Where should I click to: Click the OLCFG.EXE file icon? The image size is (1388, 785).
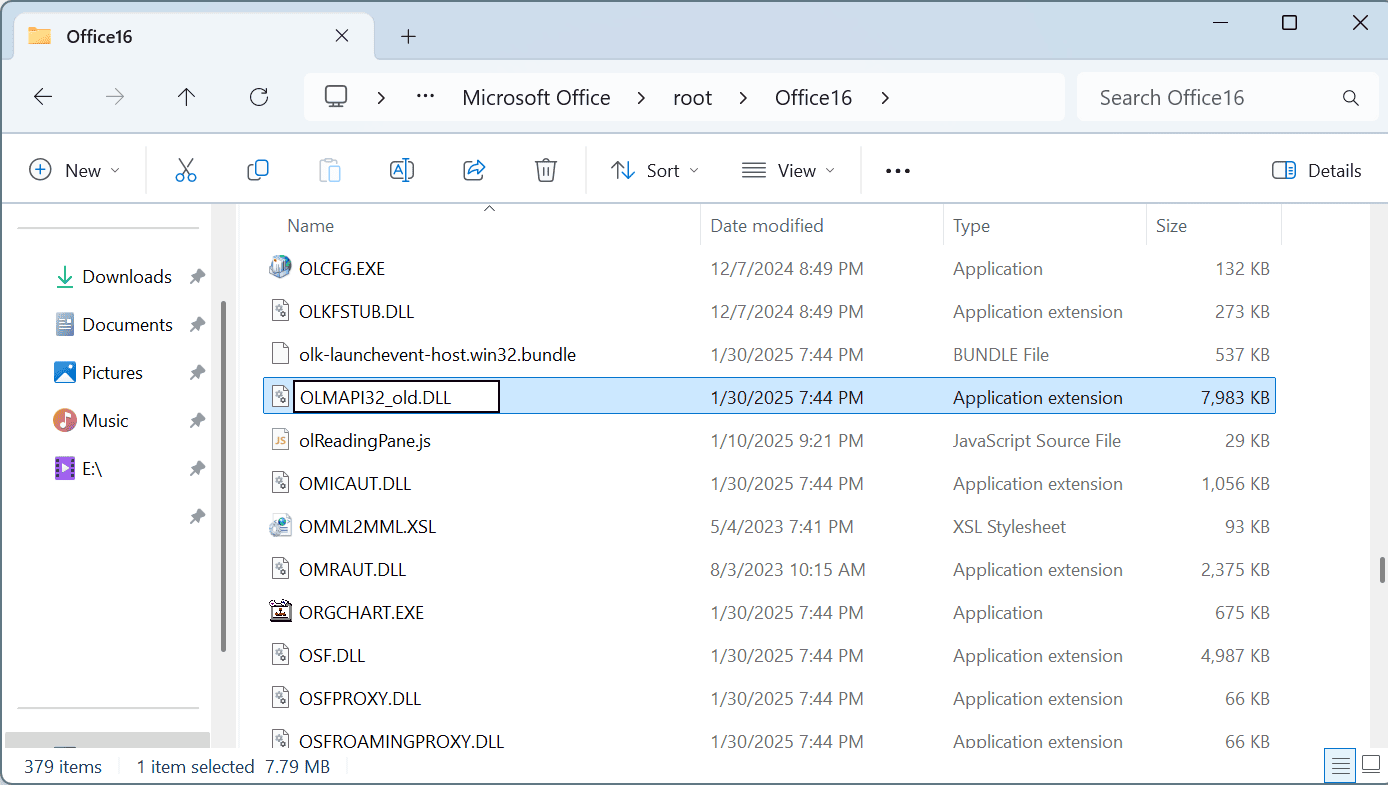point(281,268)
